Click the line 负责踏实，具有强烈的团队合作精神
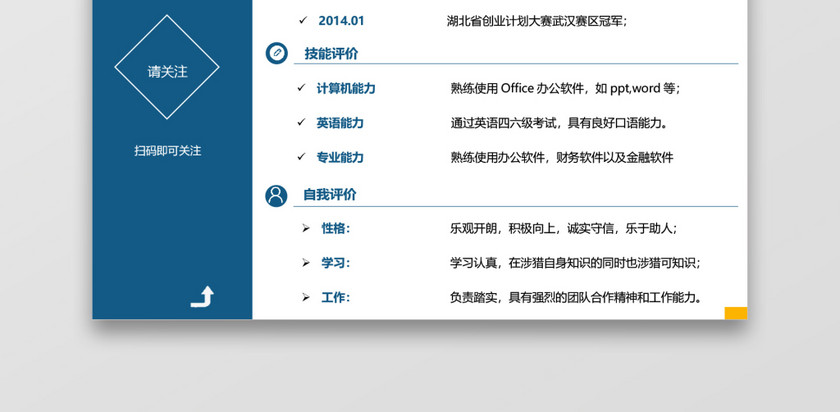 point(576,297)
